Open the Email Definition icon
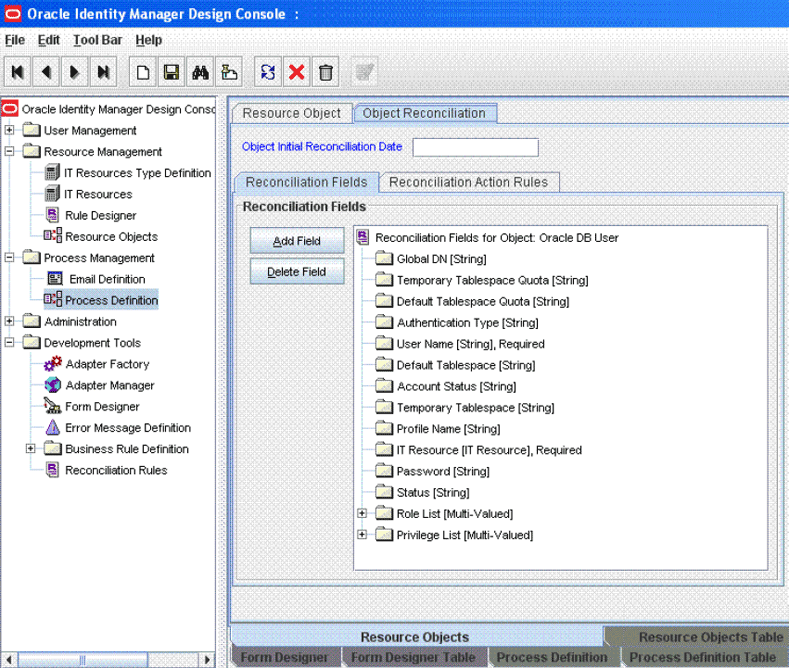The image size is (789, 668). [x=55, y=279]
